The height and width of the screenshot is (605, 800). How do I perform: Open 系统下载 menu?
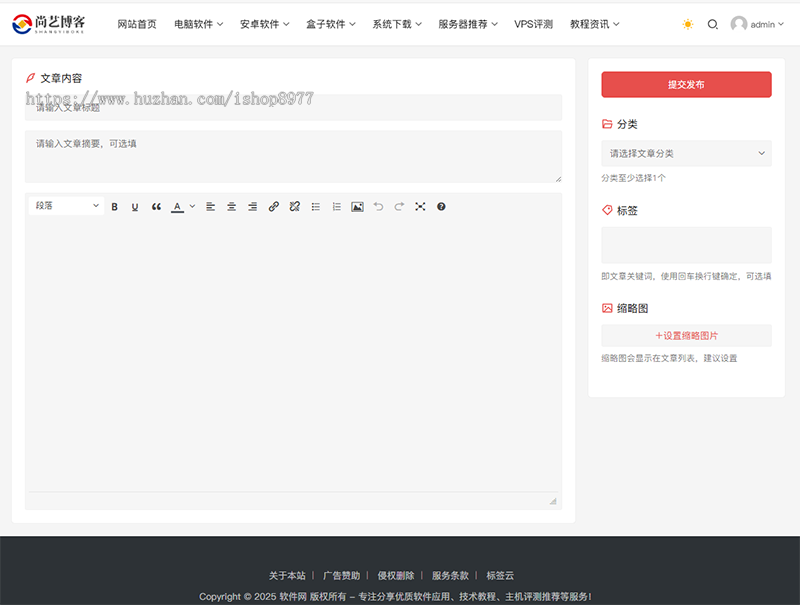(396, 24)
